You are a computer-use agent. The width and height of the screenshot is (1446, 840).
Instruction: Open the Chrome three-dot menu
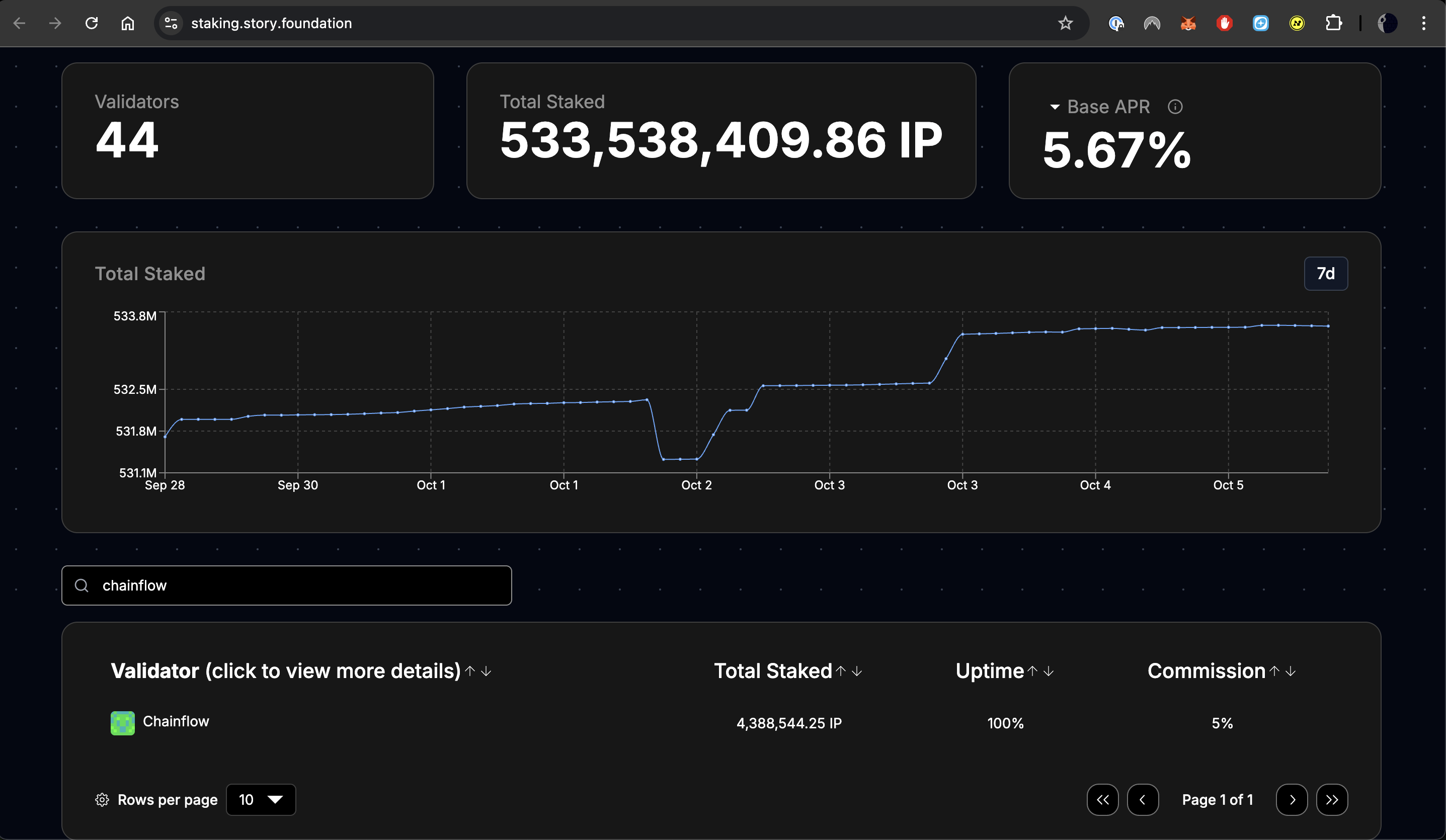(x=1424, y=24)
